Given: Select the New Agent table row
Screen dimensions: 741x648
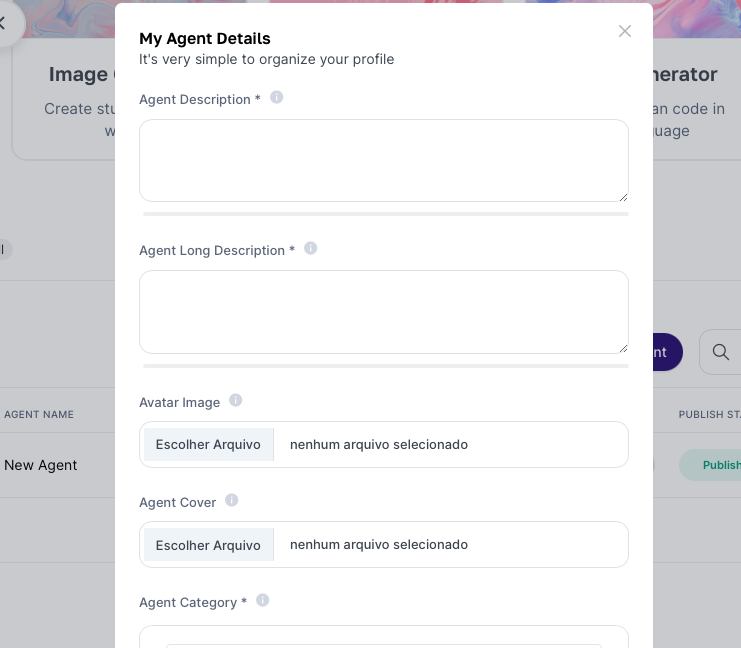Looking at the screenshot, I should (x=57, y=465).
